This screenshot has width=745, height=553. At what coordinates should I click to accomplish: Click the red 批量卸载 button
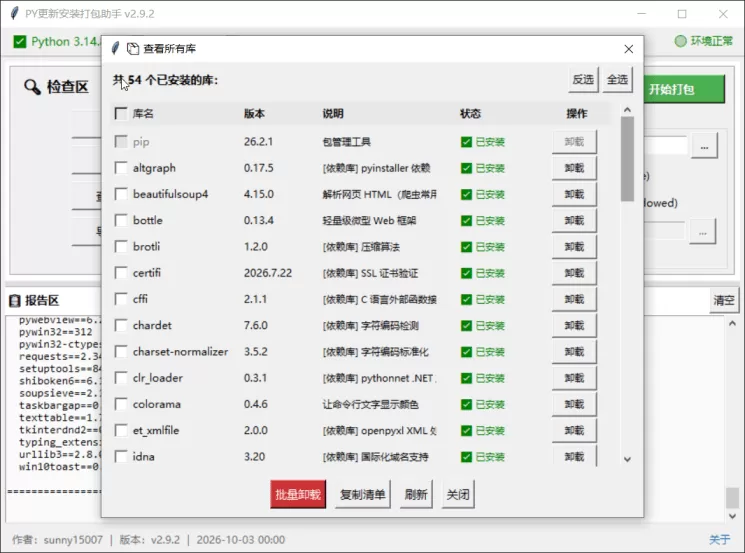tap(298, 495)
